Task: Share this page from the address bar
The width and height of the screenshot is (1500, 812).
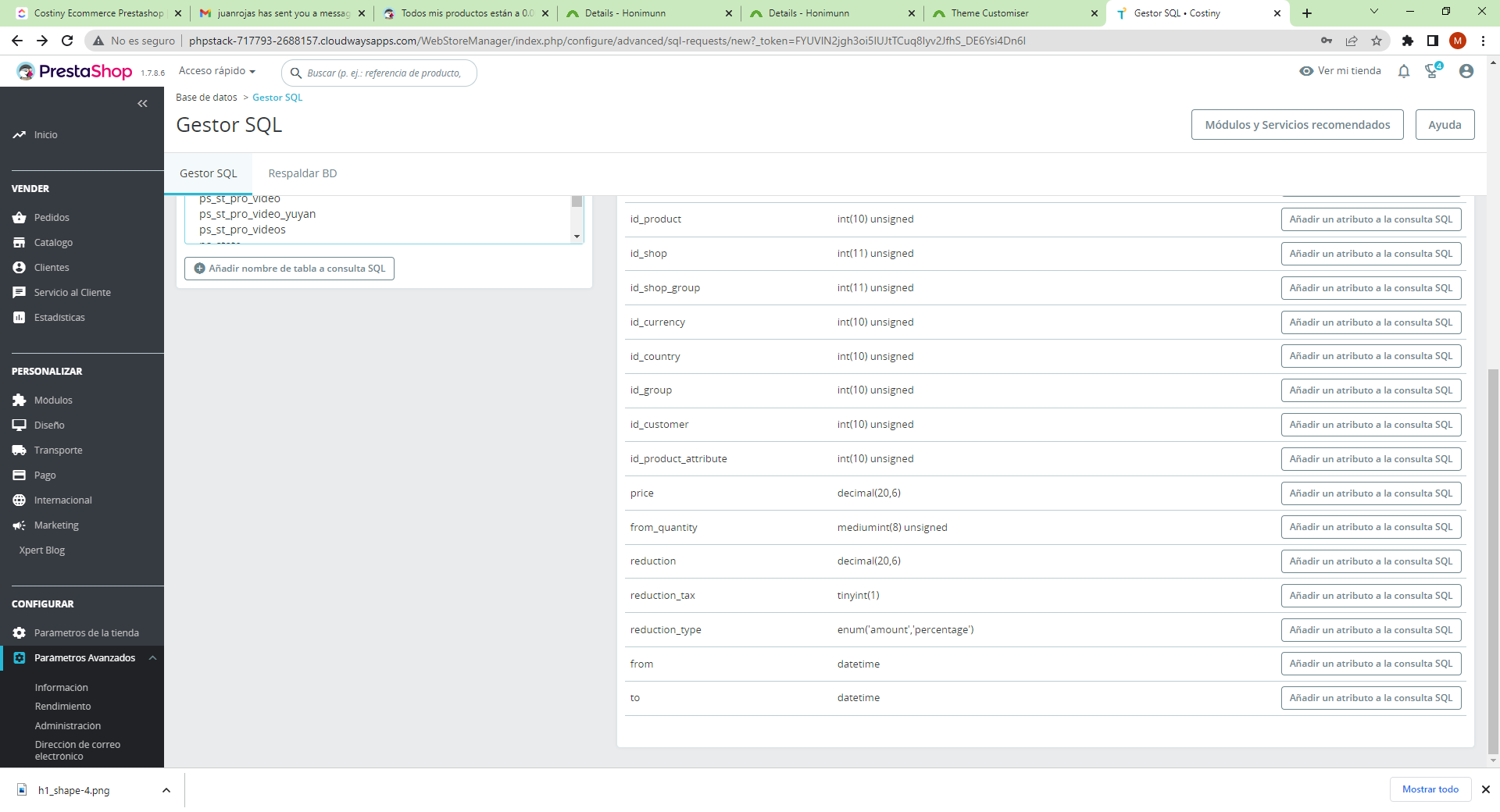Action: pos(1352,41)
